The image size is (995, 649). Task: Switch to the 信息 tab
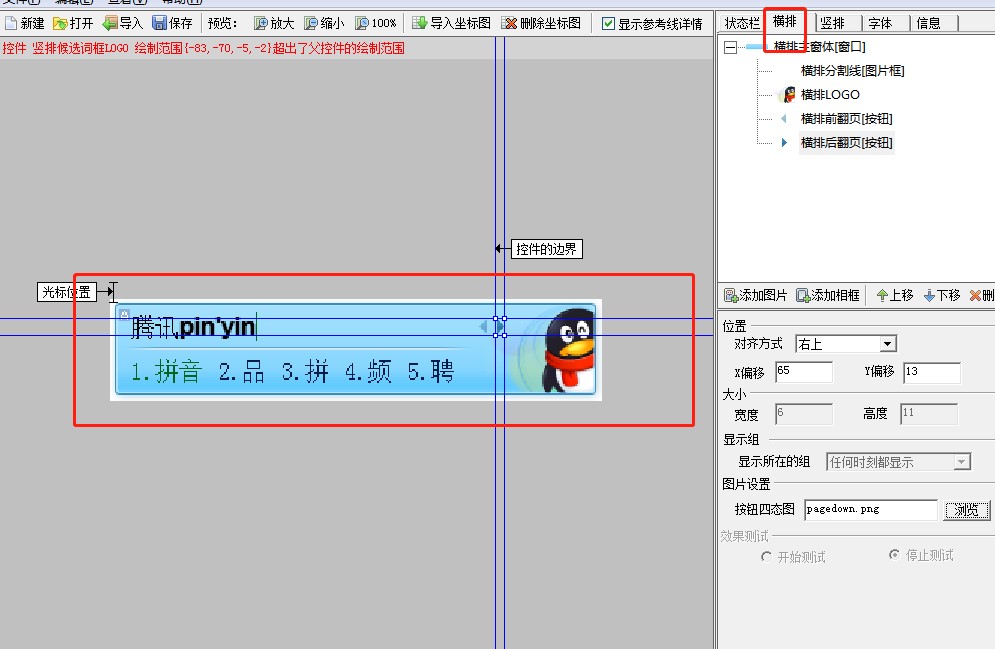pyautogui.click(x=928, y=23)
